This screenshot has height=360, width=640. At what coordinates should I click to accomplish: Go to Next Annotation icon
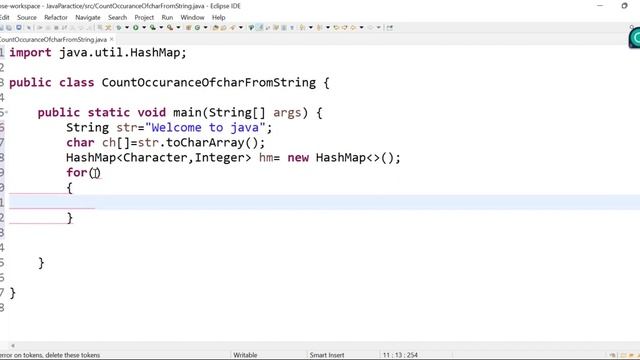(x=302, y=28)
